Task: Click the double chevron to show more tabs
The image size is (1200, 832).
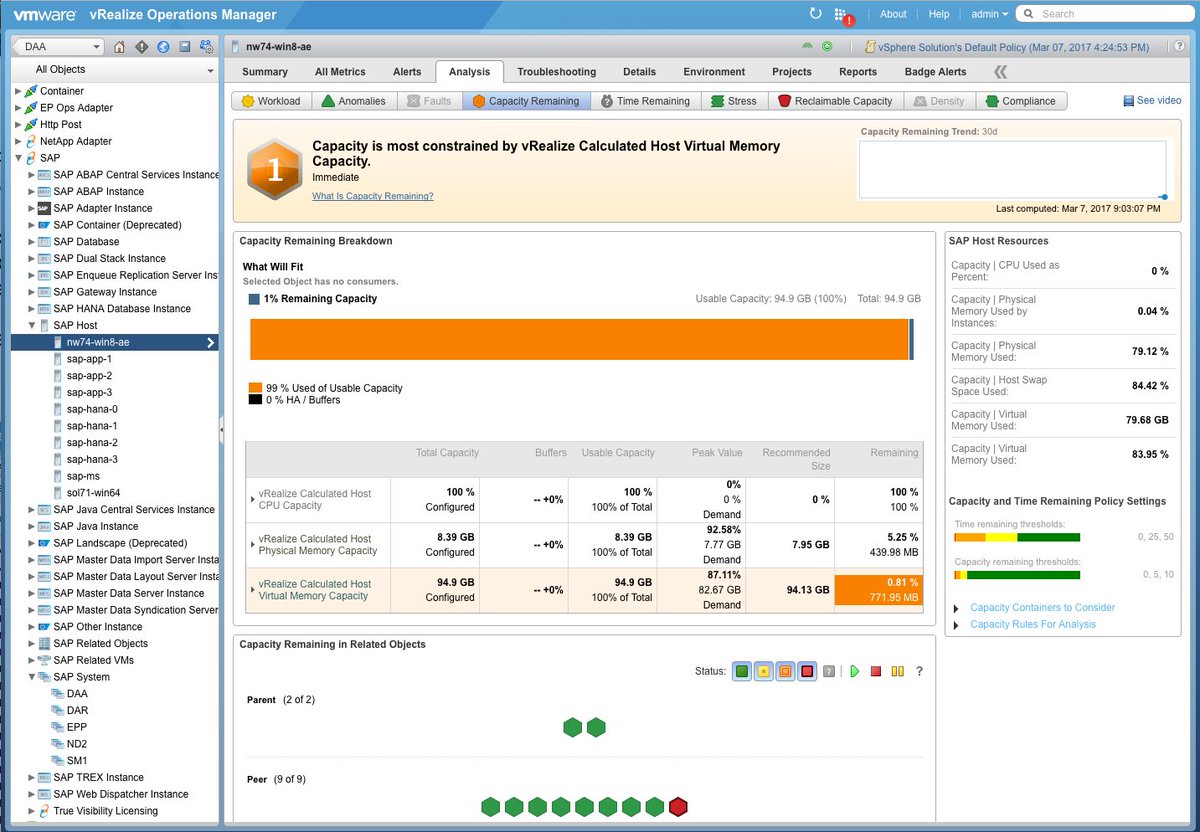Action: click(x=1000, y=72)
